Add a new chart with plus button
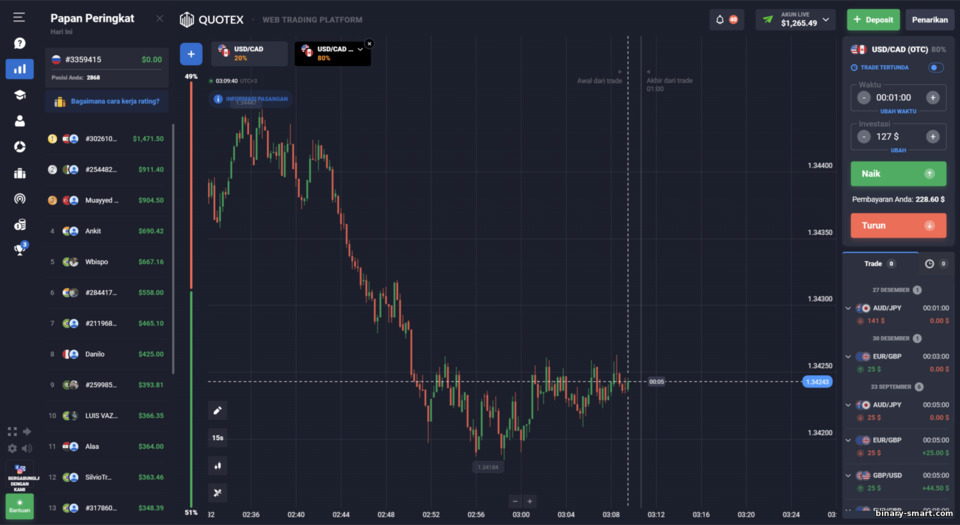 point(191,54)
